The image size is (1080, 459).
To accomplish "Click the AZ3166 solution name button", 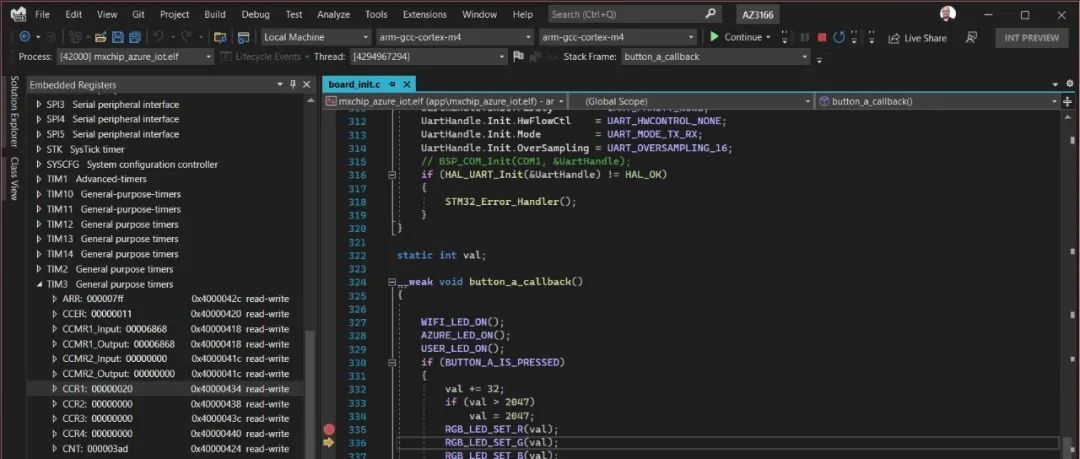I will [x=756, y=14].
